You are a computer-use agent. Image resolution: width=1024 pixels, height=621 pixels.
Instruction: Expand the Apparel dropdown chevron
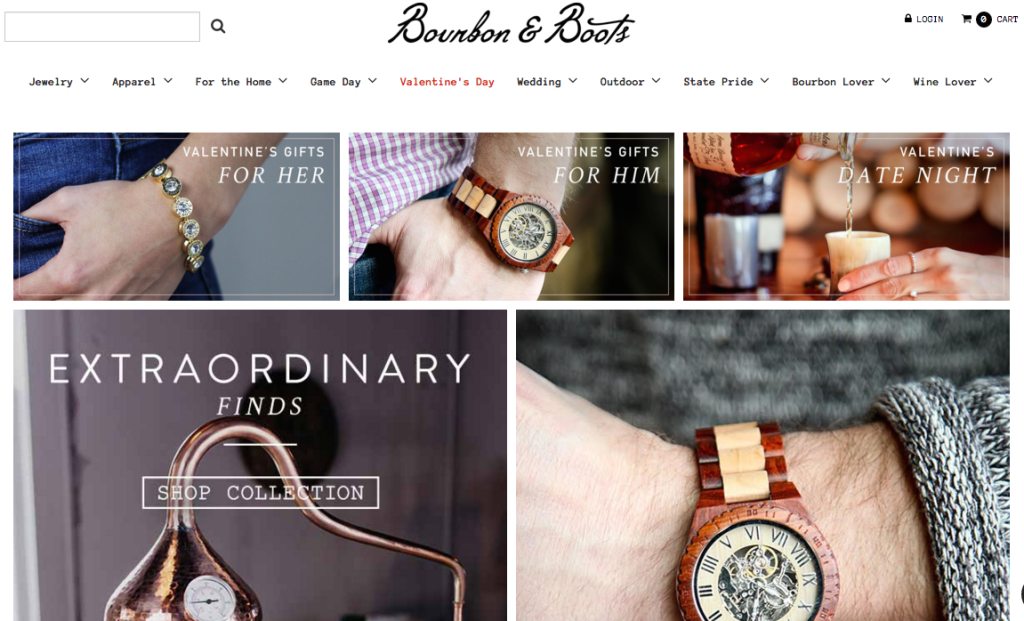[168, 81]
